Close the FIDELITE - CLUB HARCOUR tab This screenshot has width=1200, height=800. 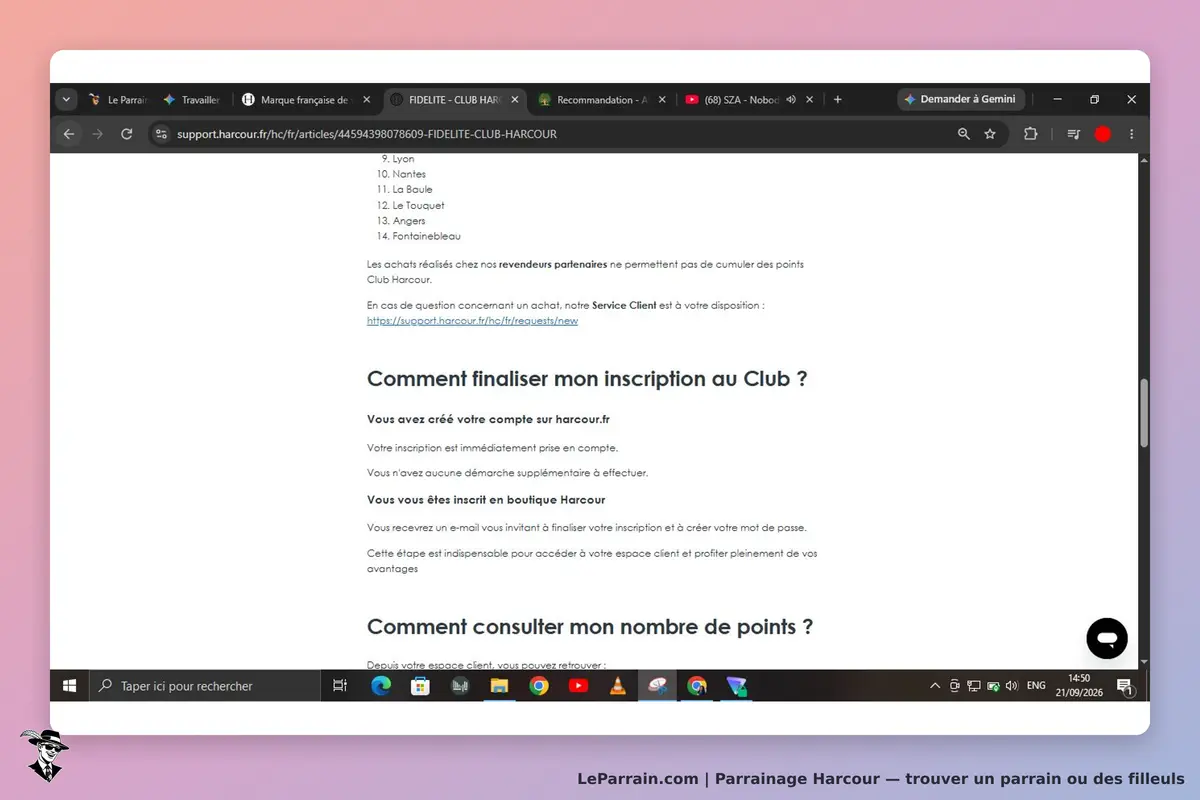pos(515,100)
